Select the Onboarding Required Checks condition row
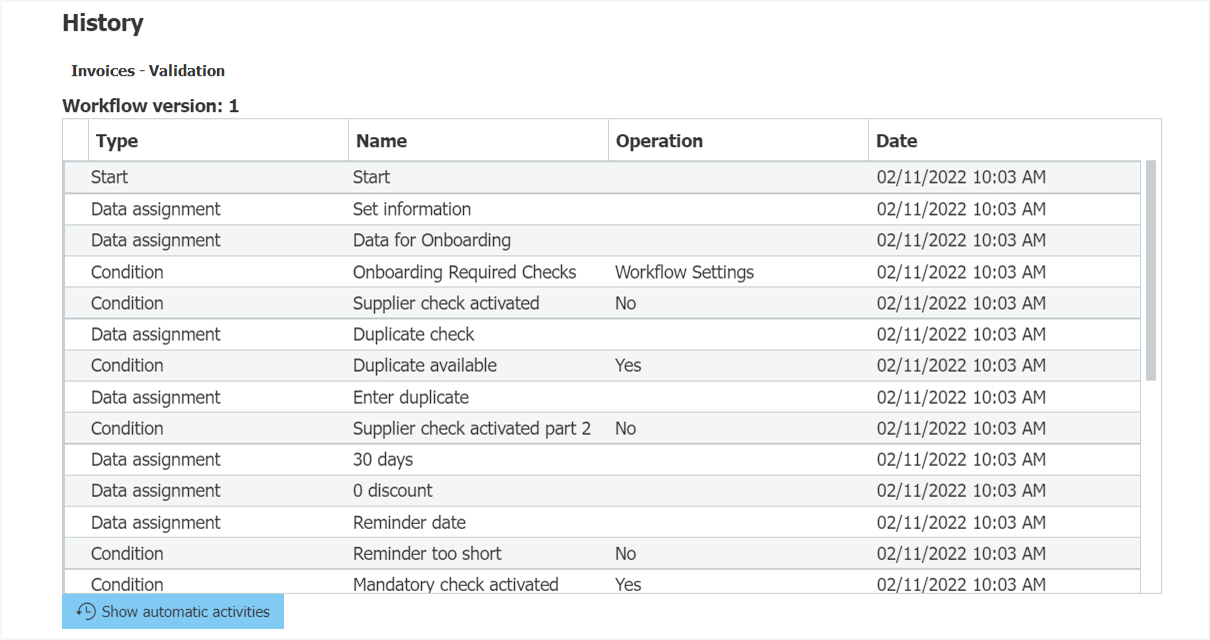 (400, 271)
